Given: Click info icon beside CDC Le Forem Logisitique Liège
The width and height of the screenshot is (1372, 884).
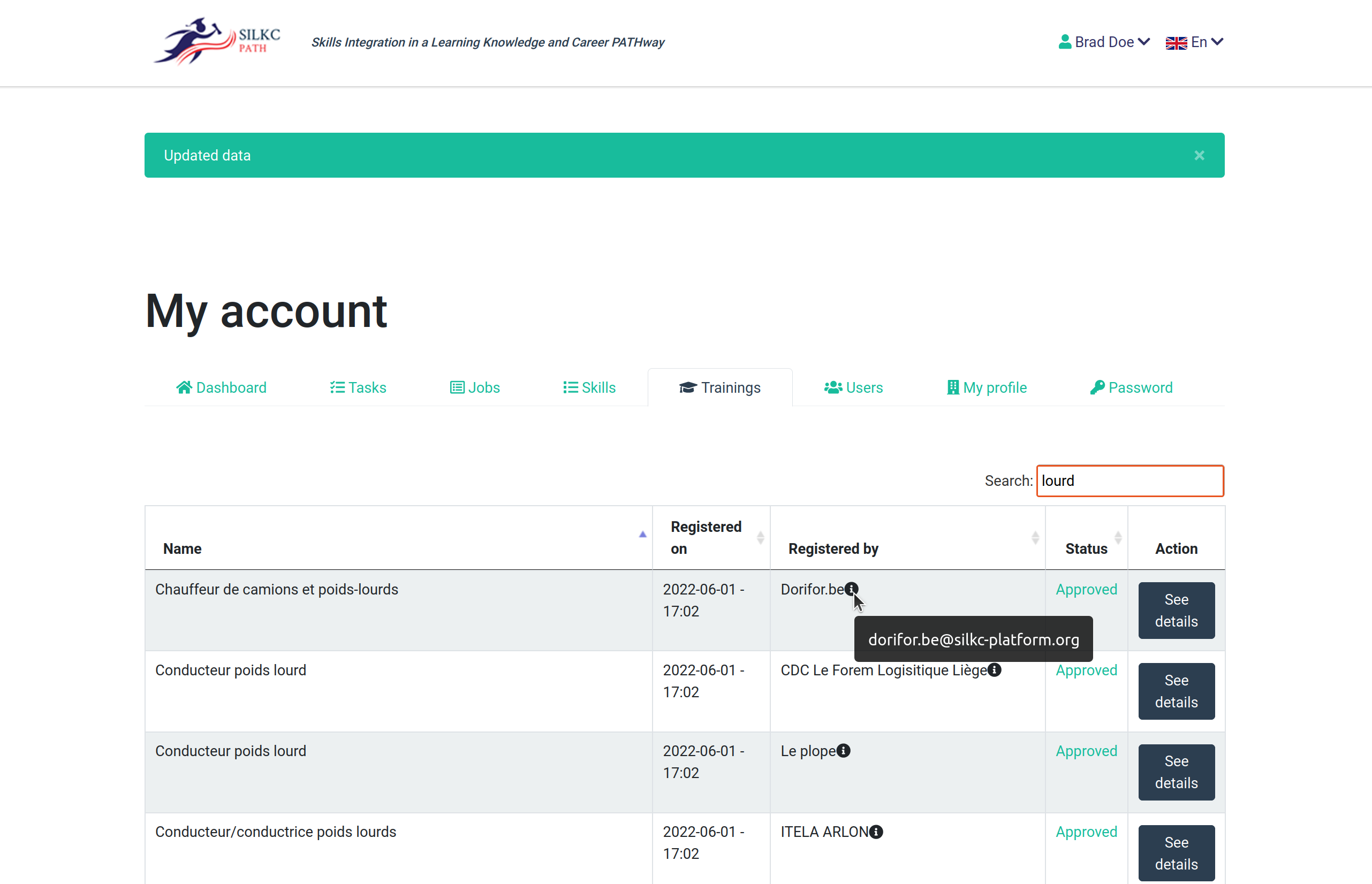Looking at the screenshot, I should [x=994, y=670].
